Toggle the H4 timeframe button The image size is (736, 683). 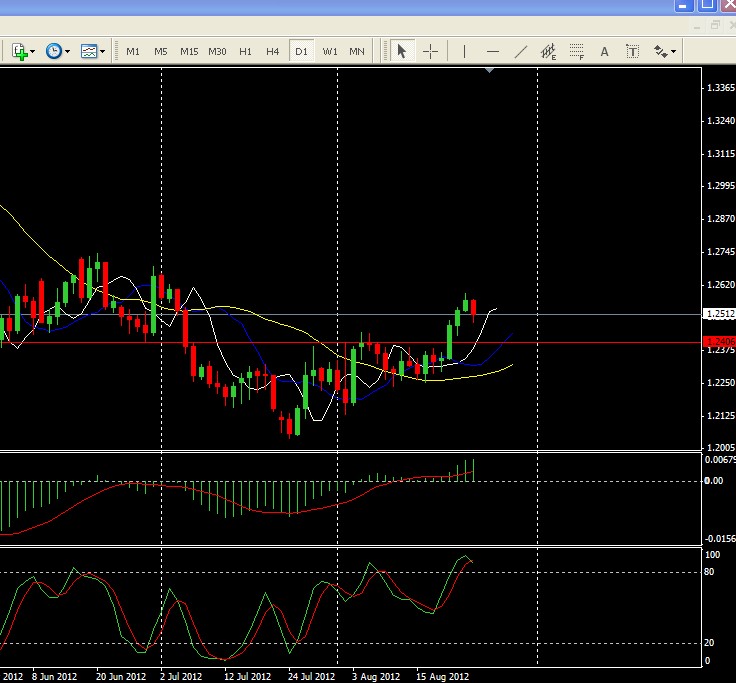click(x=273, y=51)
